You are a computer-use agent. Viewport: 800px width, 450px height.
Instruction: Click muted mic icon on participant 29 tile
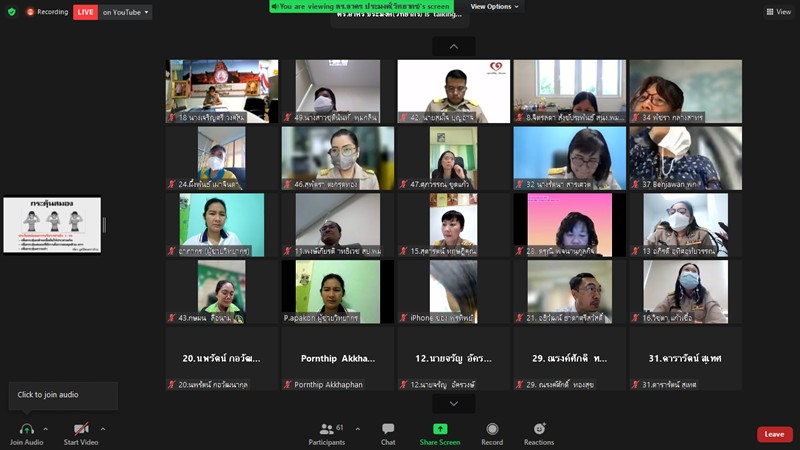[x=520, y=385]
